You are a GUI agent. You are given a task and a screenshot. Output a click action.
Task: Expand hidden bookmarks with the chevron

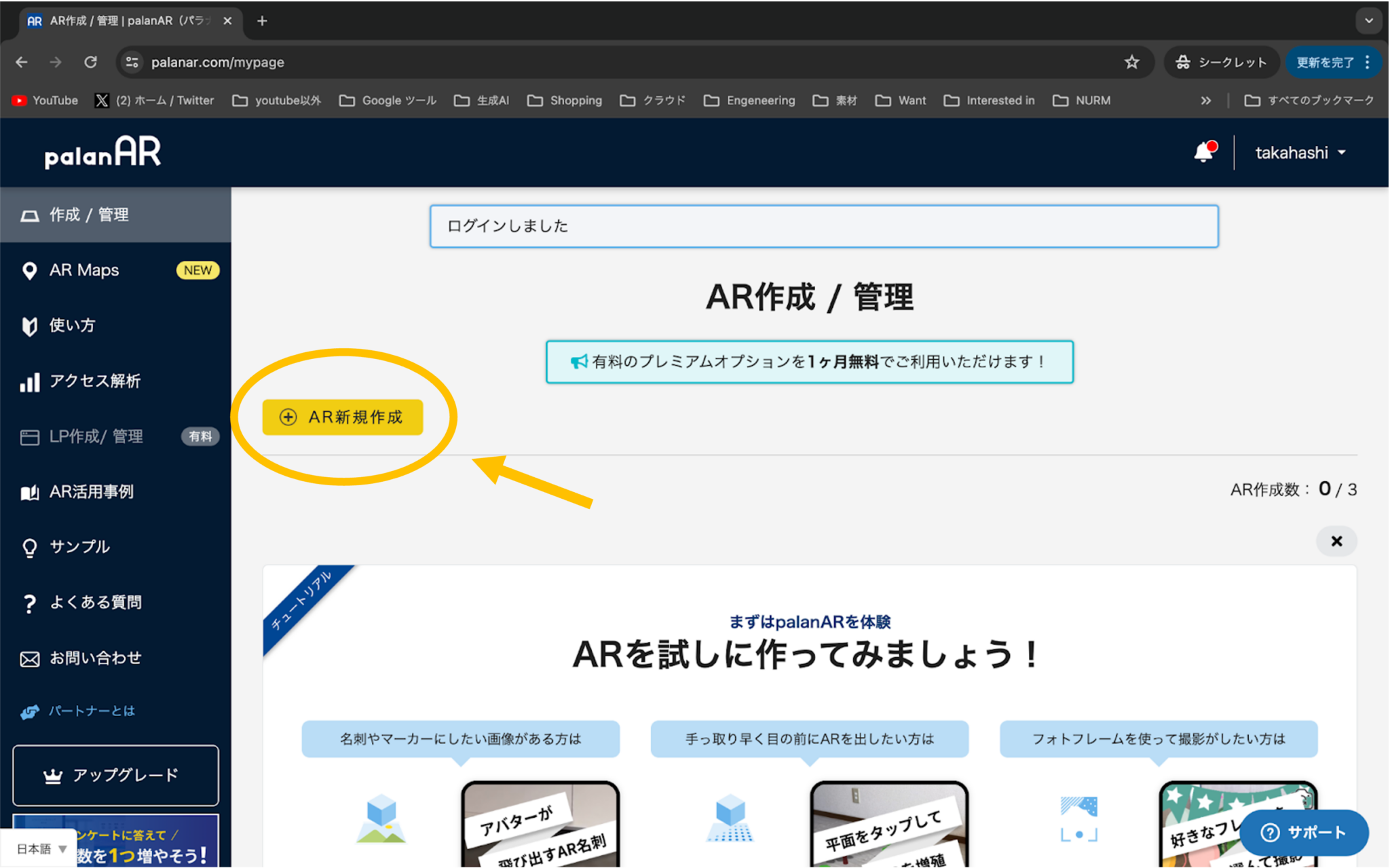pos(1206,100)
